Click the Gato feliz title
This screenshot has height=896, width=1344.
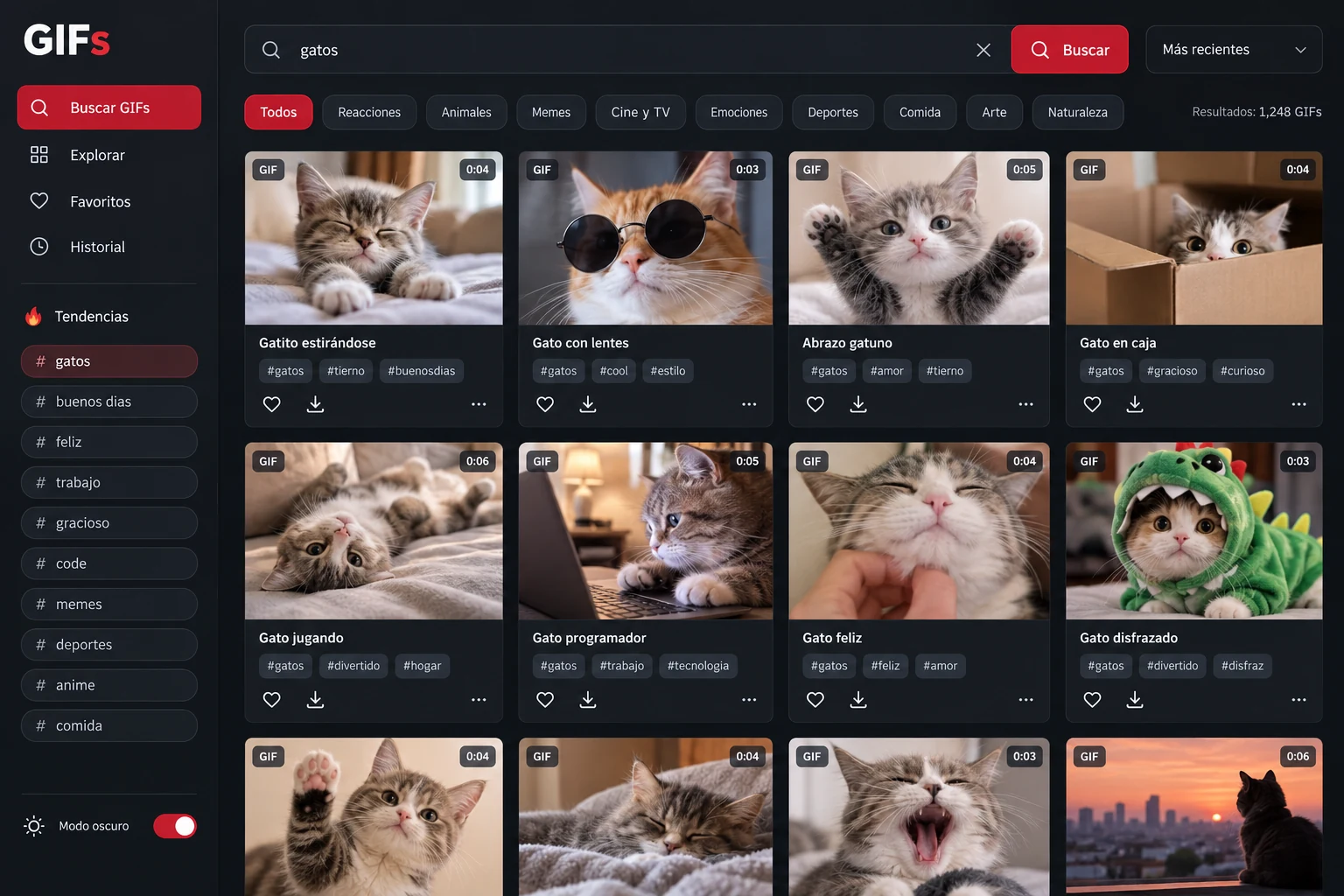pos(832,638)
